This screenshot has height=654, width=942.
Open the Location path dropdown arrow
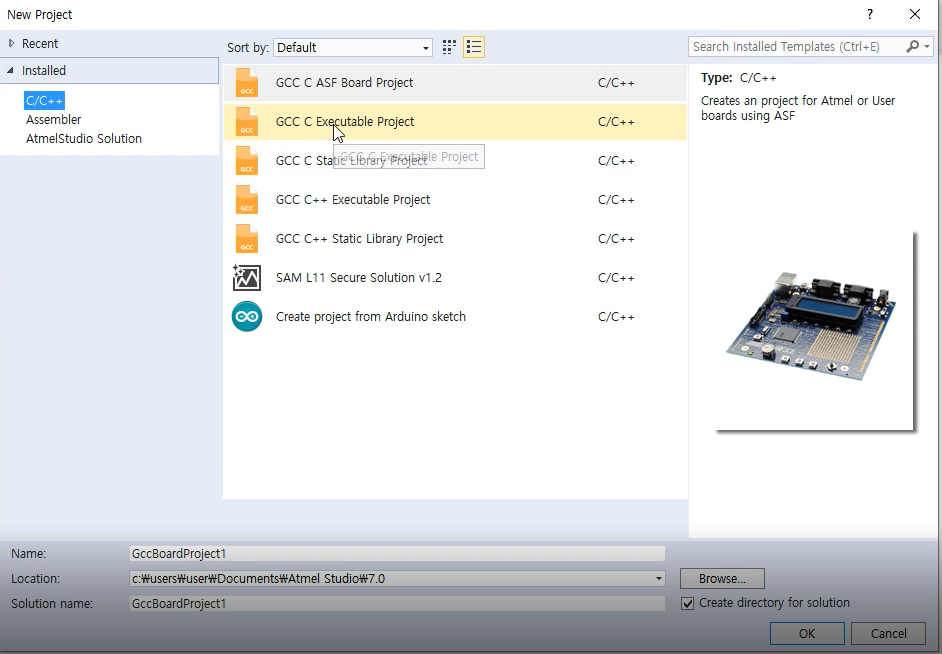[658, 579]
